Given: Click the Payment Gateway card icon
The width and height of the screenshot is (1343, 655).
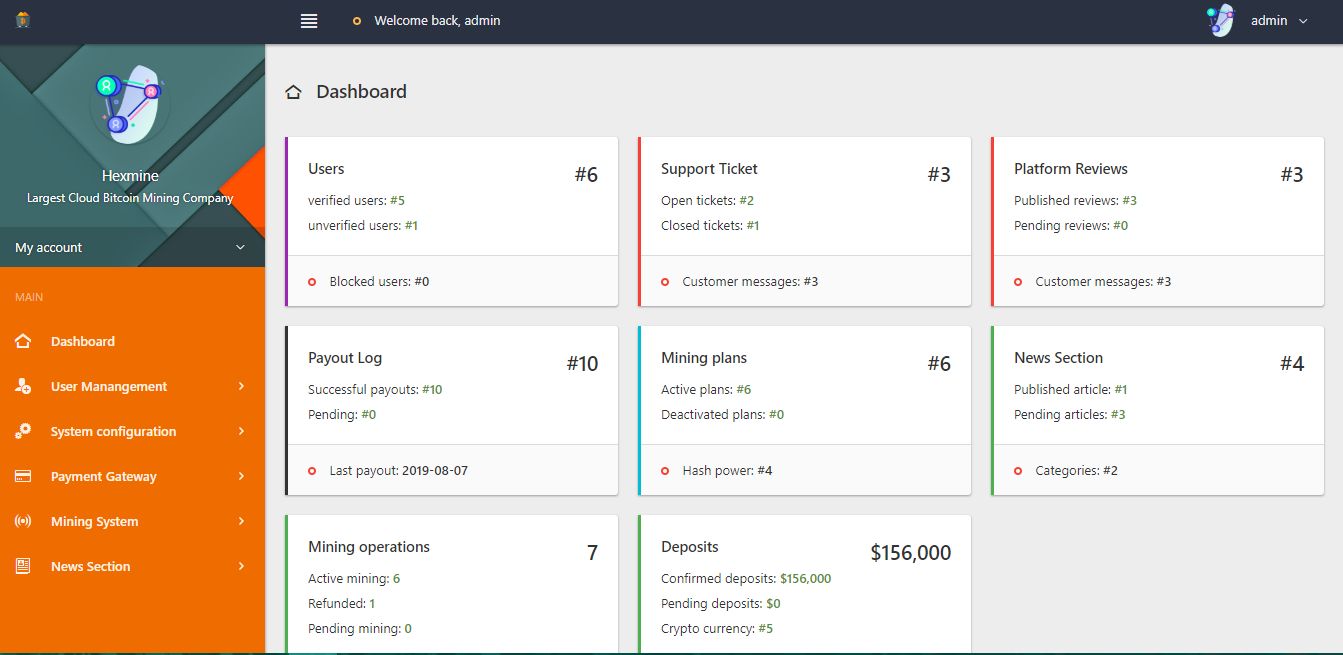Looking at the screenshot, I should [23, 476].
